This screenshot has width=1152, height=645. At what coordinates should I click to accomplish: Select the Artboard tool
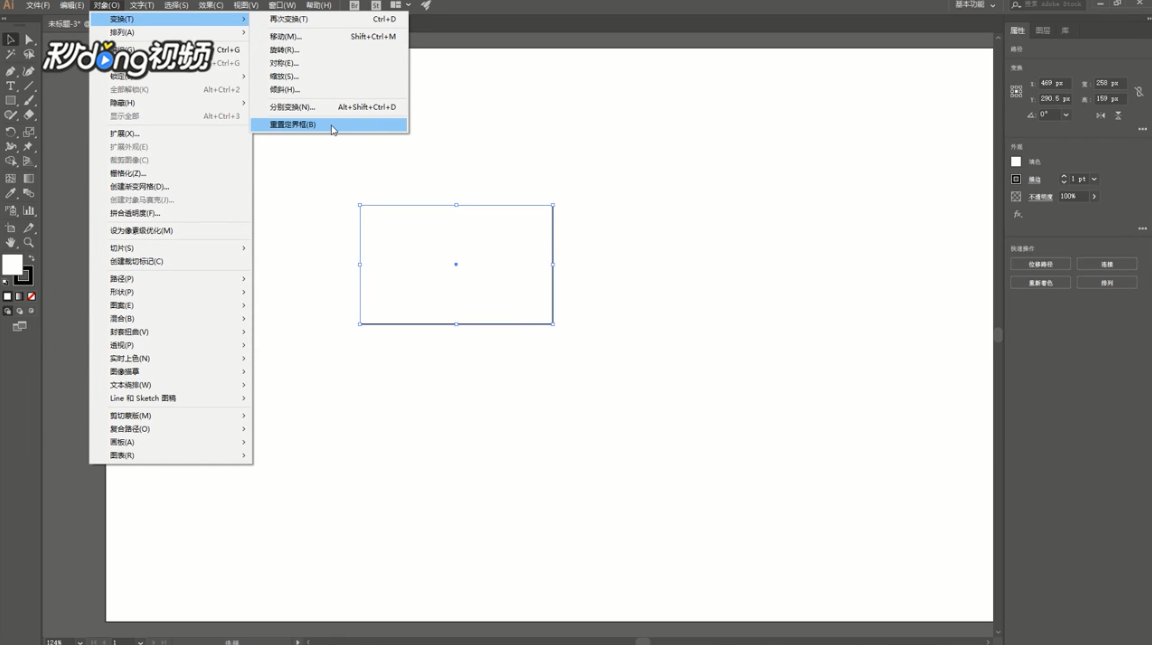point(10,228)
